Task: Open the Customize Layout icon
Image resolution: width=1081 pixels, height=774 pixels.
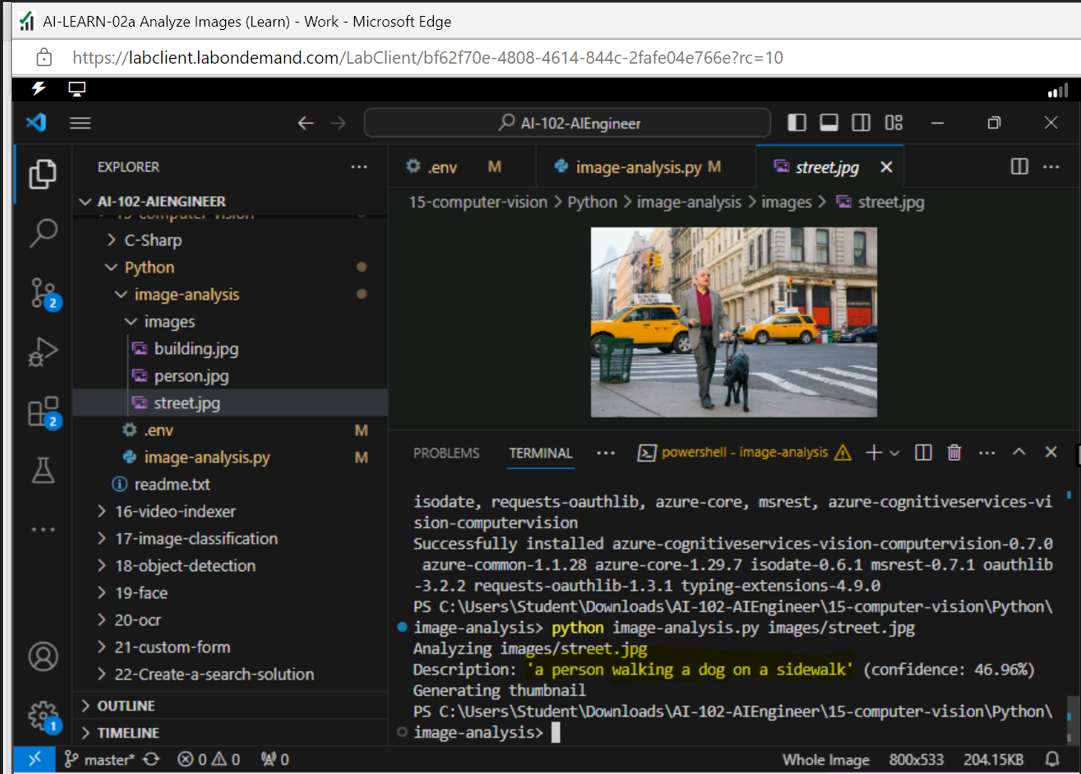Action: (893, 123)
